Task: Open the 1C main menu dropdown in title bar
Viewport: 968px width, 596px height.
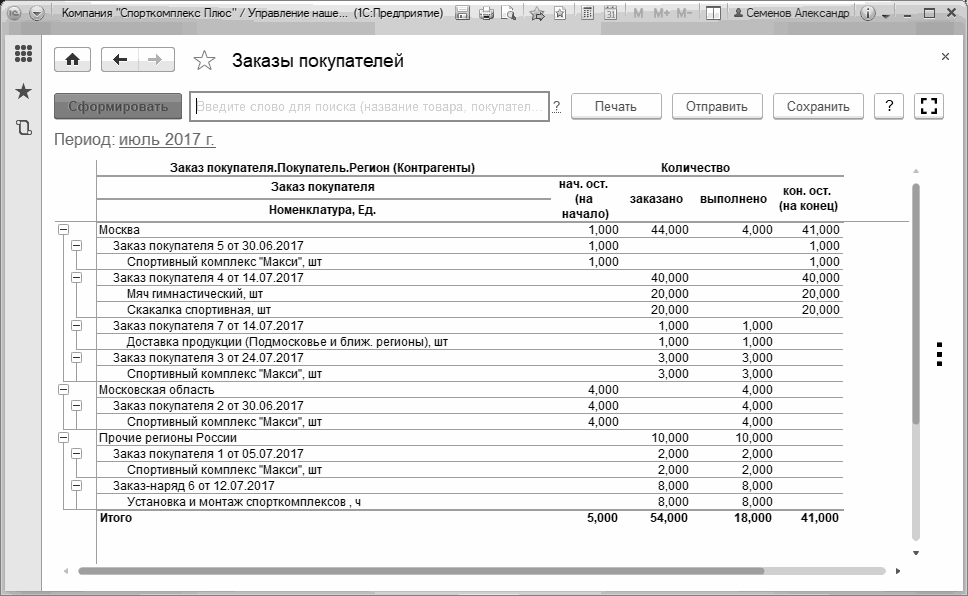Action: pyautogui.click(x=37, y=13)
